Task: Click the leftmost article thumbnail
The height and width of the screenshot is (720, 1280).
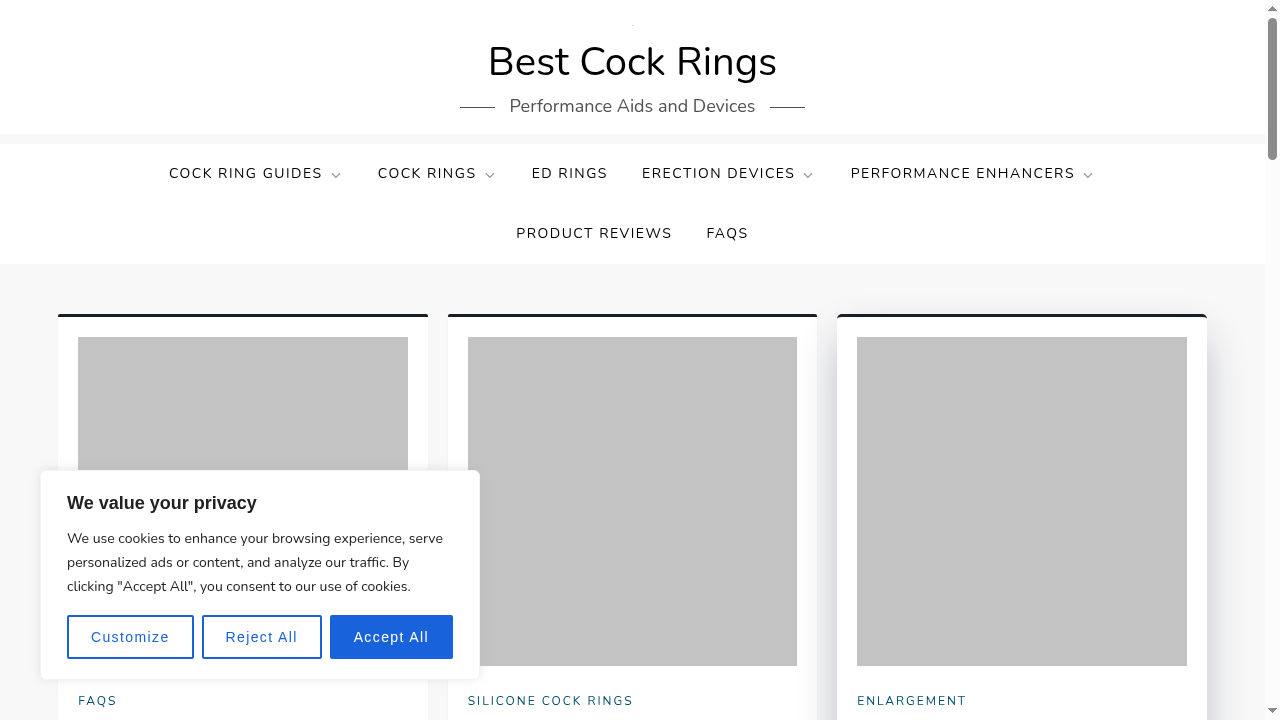Action: point(242,400)
